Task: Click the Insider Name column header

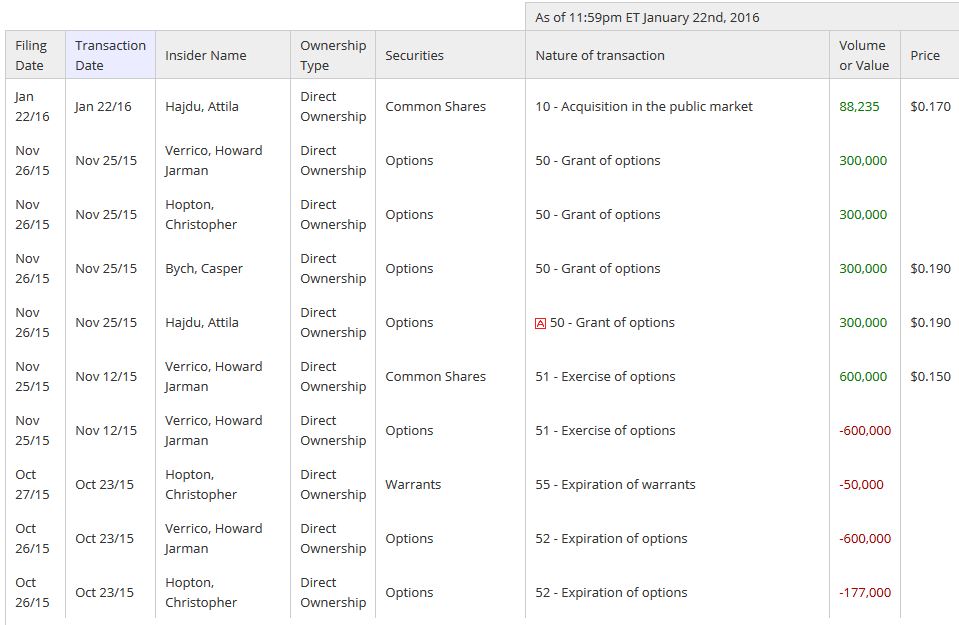Action: [206, 56]
